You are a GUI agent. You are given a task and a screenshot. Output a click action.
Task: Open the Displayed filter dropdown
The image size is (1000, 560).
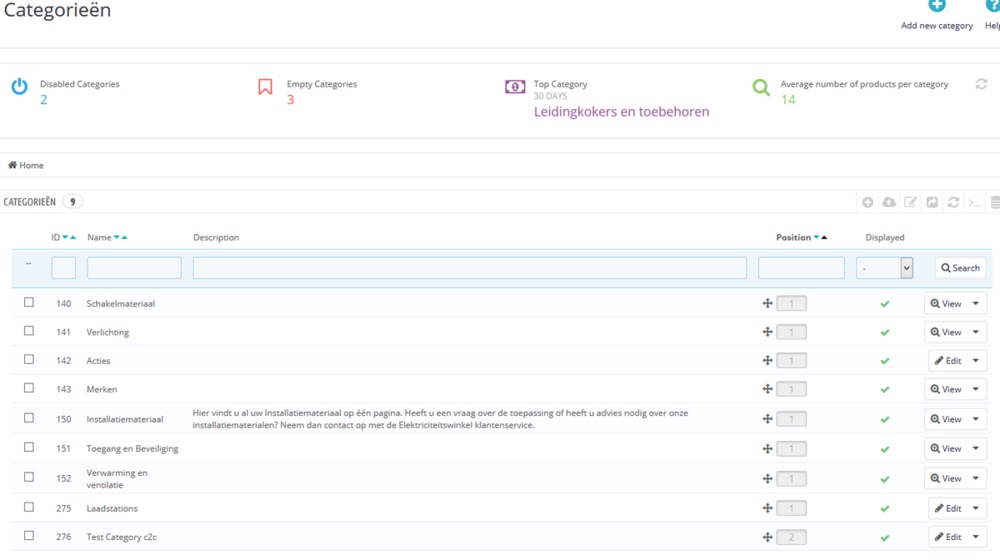(885, 268)
